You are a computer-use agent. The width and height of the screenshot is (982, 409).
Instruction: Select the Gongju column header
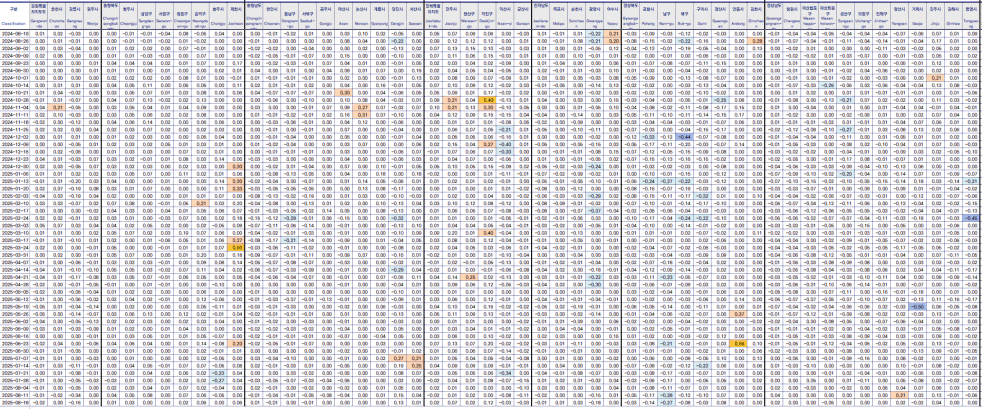(x=326, y=16)
